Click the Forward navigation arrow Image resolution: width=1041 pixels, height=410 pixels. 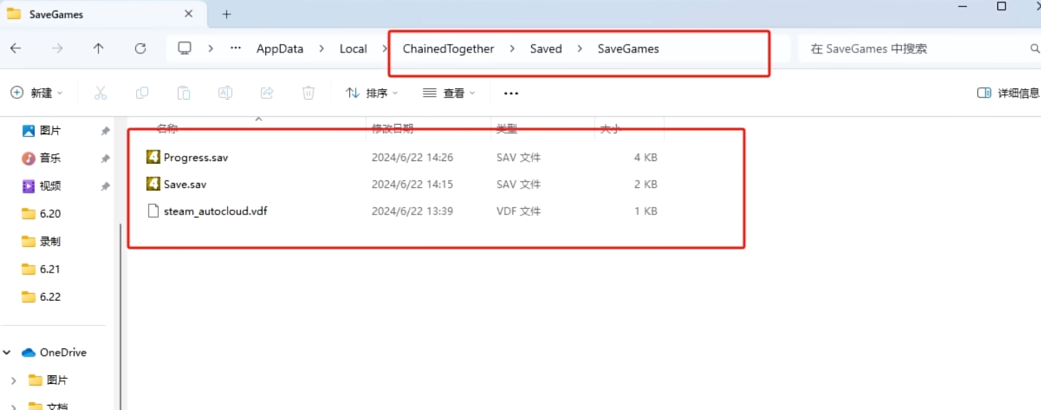point(58,48)
